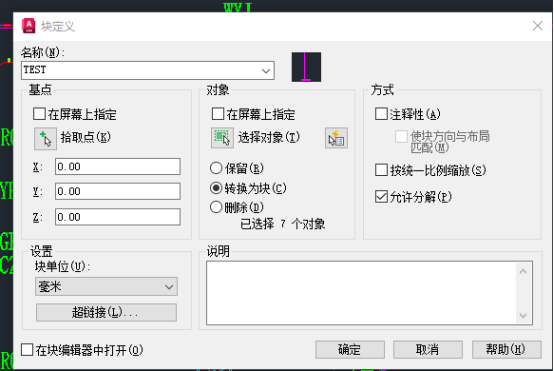554x371 pixels.
Task: Select the 保留(R) radio option
Action: (x=216, y=168)
